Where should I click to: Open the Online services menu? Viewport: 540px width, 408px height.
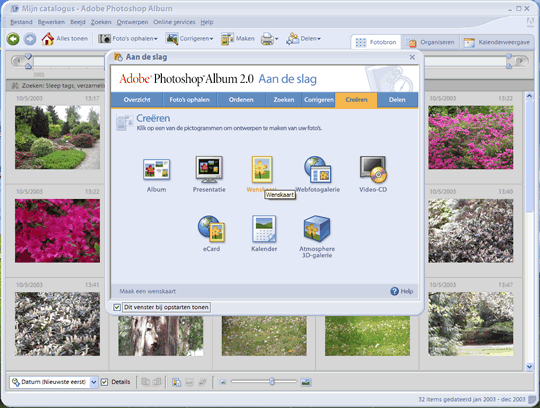[x=174, y=22]
